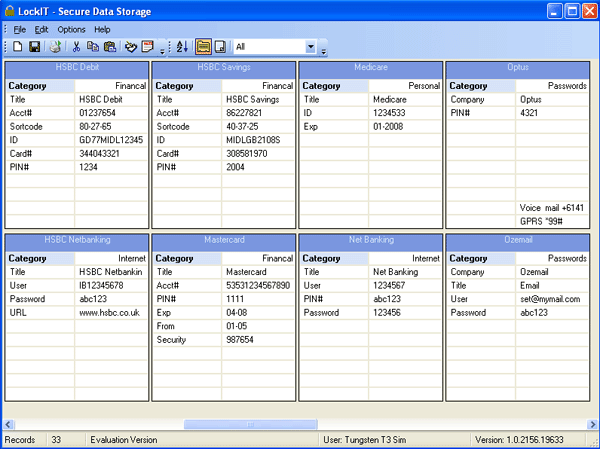This screenshot has height=449, width=600.
Task: Click the card number 344043321
Action: [99, 154]
